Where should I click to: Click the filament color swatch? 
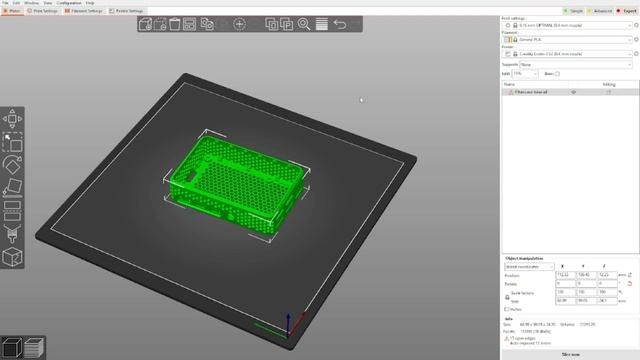[x=507, y=40]
